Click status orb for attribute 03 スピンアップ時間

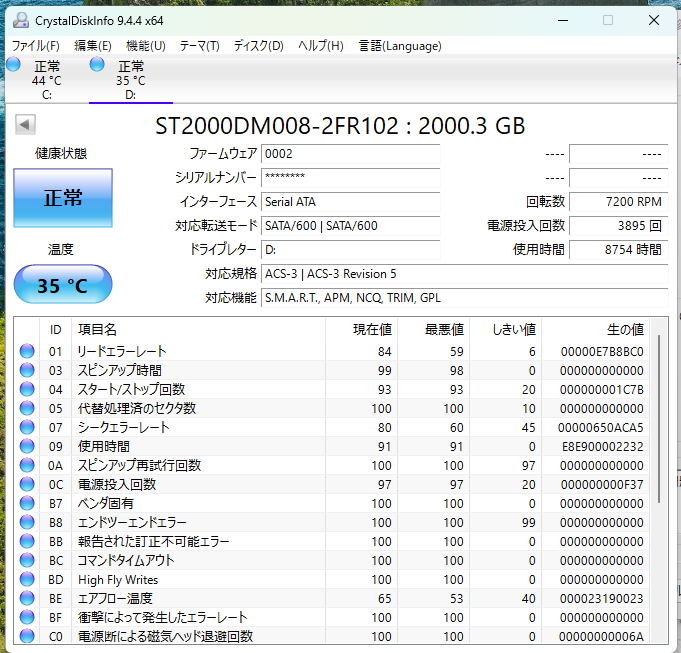pyautogui.click(x=27, y=370)
